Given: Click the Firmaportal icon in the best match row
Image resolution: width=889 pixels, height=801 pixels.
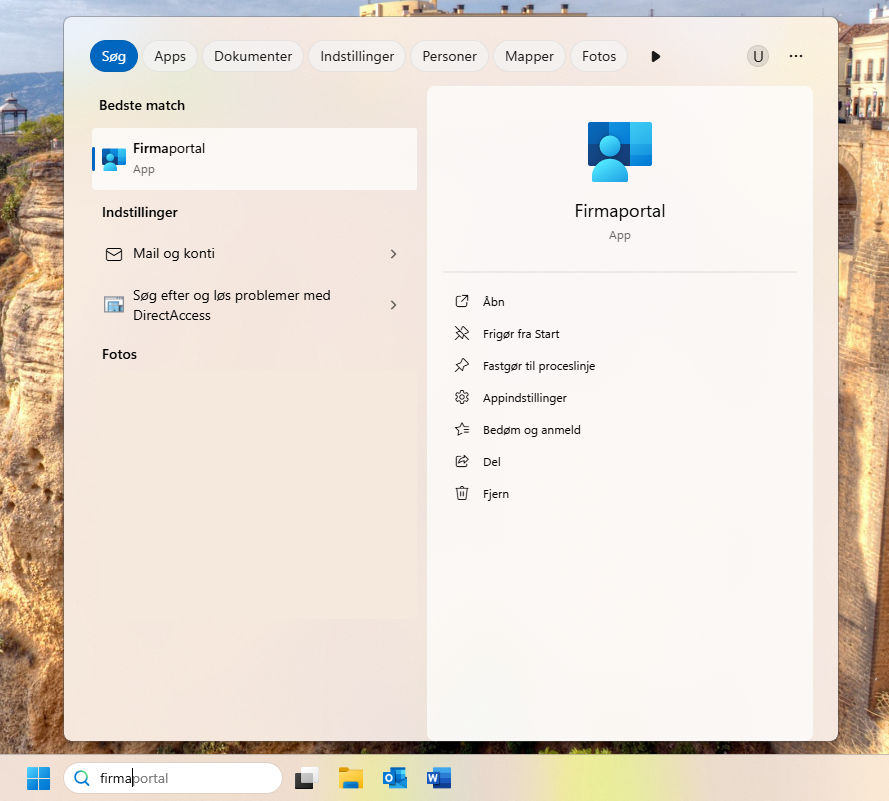Looking at the screenshot, I should (114, 159).
